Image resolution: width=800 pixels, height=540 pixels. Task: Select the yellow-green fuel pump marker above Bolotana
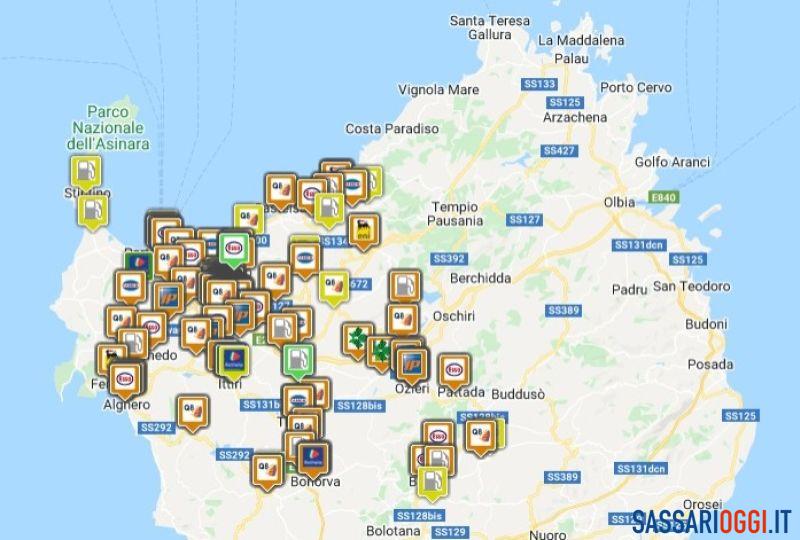[x=433, y=482]
